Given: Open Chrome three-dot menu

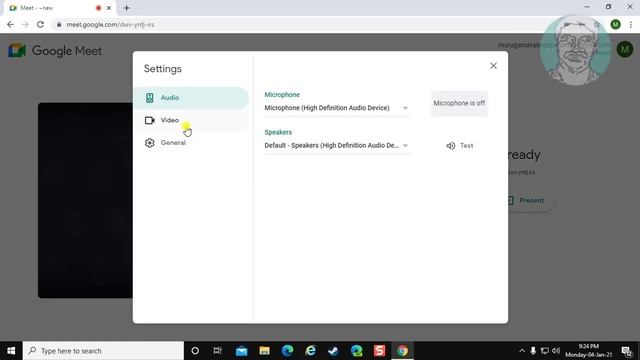Looking at the screenshot, I should pos(631,24).
